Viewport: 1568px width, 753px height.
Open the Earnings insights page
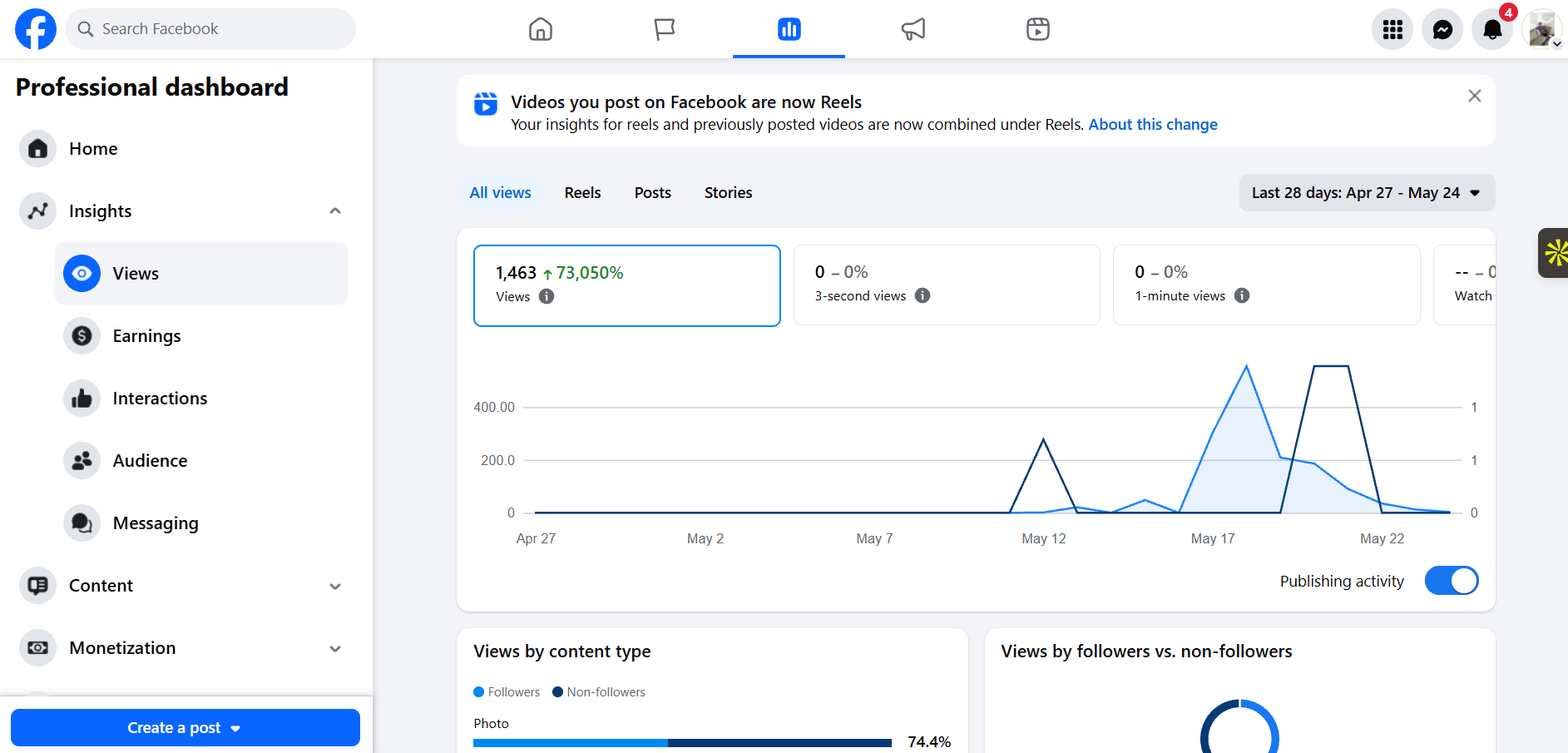[201, 336]
